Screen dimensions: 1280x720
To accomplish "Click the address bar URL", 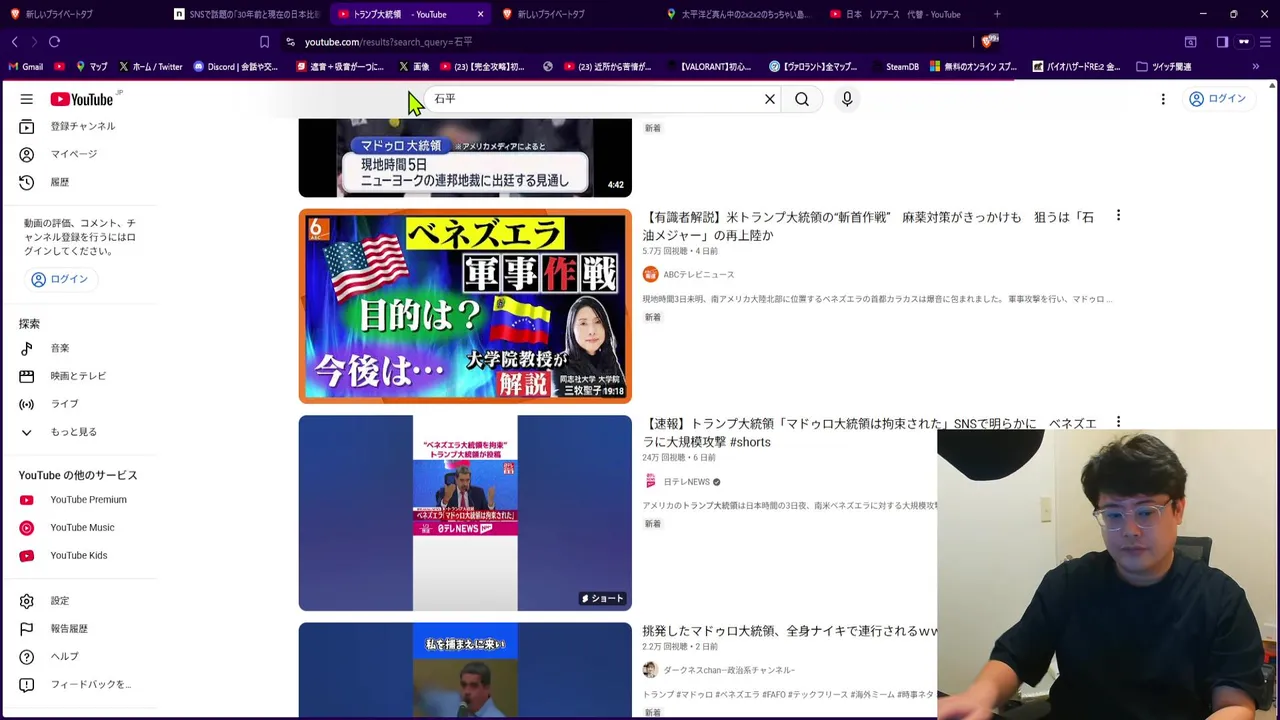I will [388, 42].
